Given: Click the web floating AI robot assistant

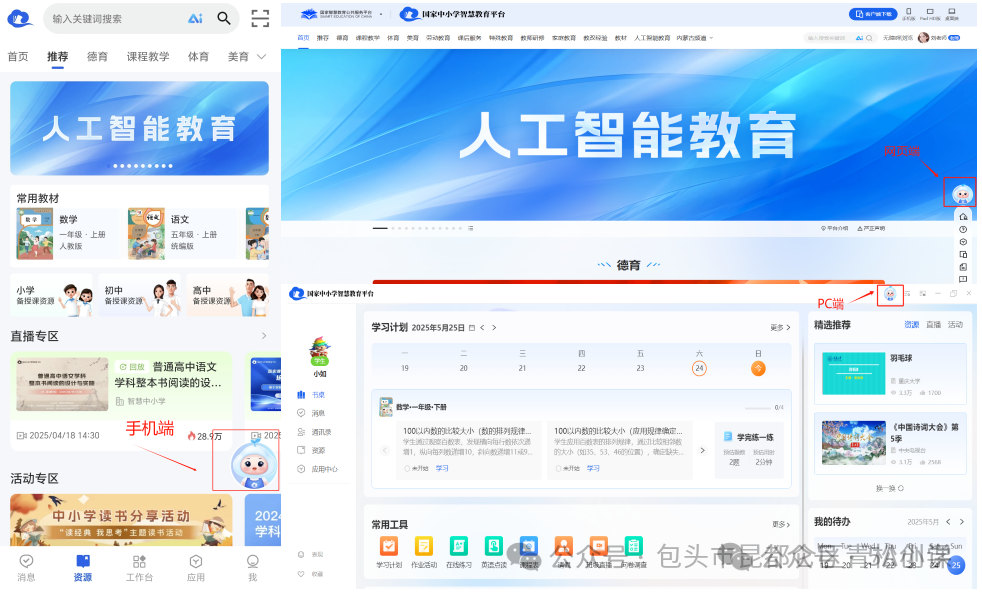Looking at the screenshot, I should tap(960, 194).
